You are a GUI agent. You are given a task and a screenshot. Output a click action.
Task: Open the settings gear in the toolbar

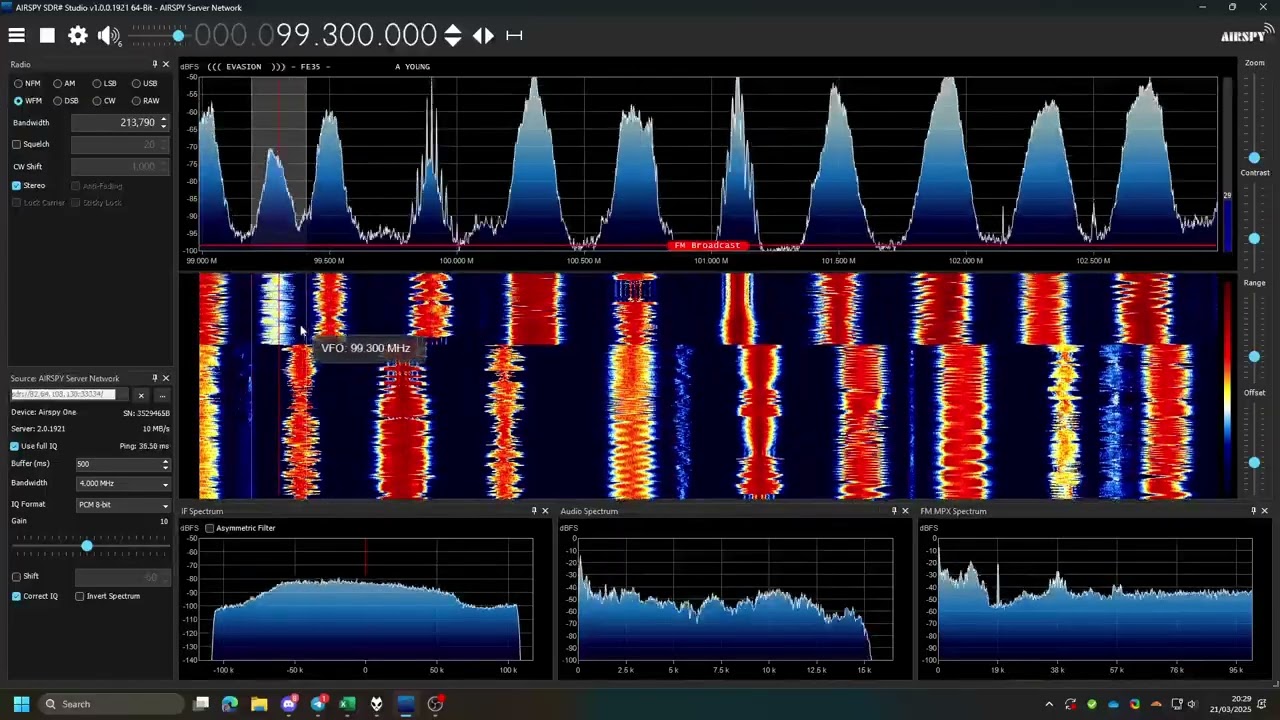(x=77, y=35)
